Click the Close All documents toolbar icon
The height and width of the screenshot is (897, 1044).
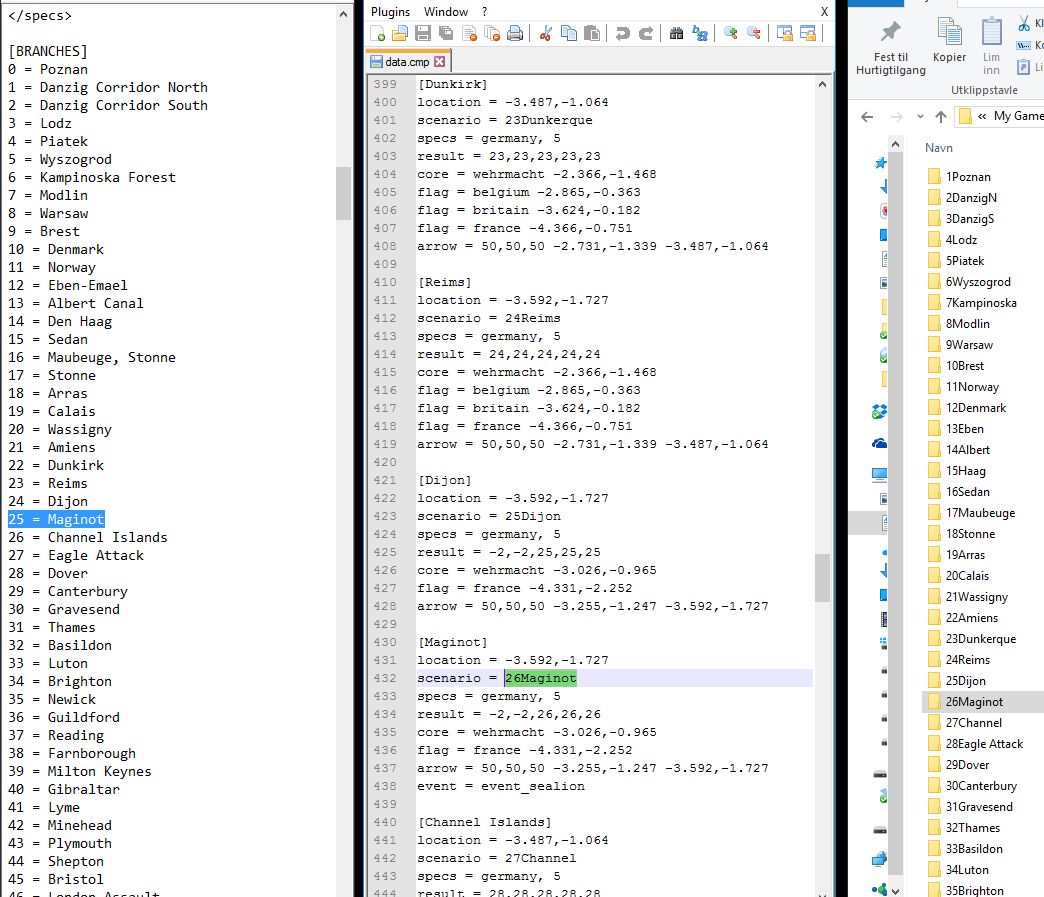click(x=493, y=33)
